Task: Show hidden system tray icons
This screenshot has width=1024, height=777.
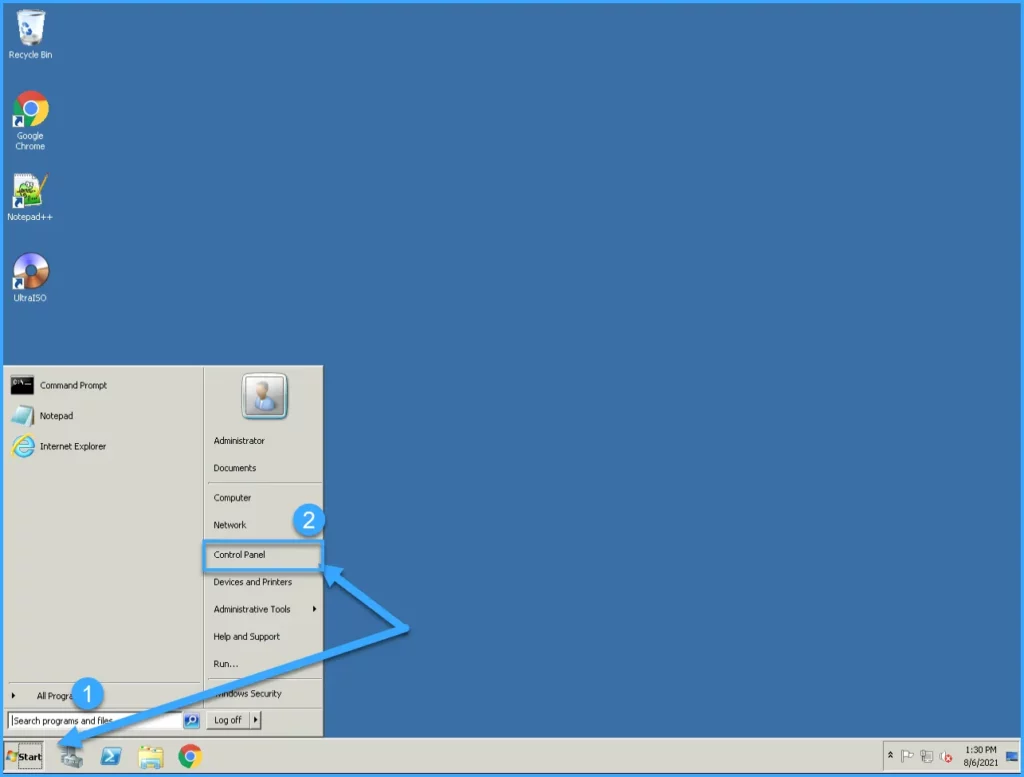Action: (890, 756)
